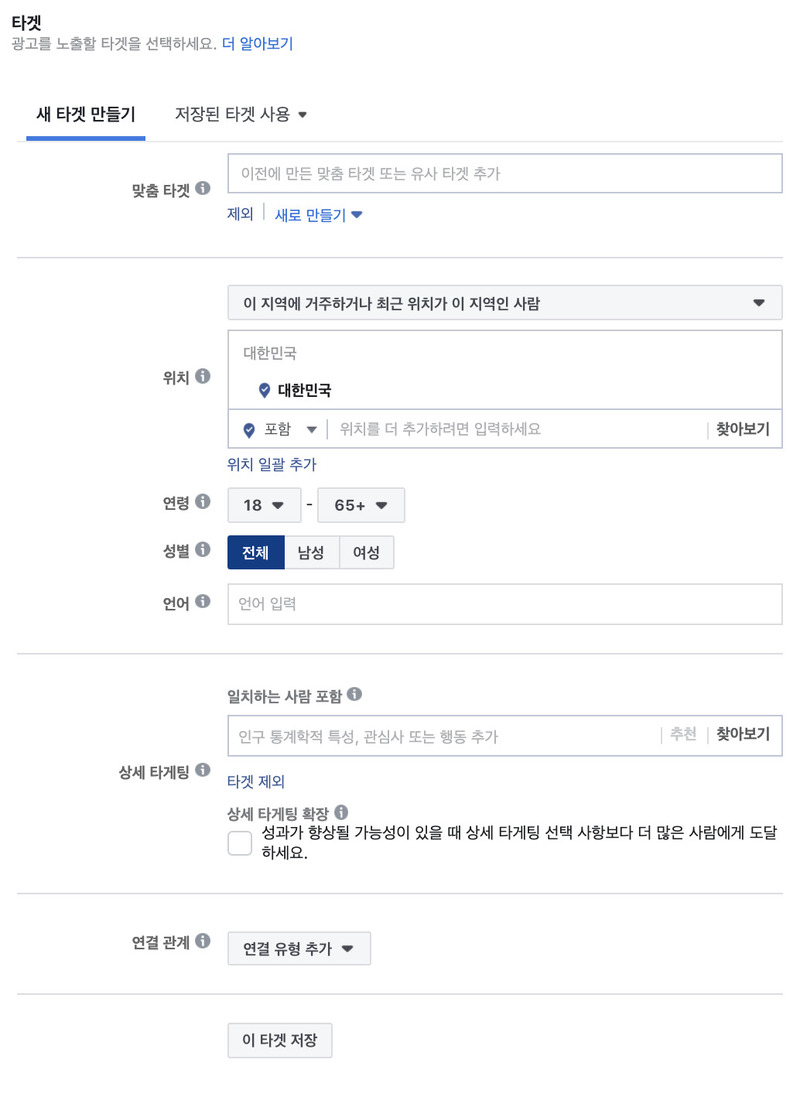Click info icon next to 언어

(x=203, y=601)
